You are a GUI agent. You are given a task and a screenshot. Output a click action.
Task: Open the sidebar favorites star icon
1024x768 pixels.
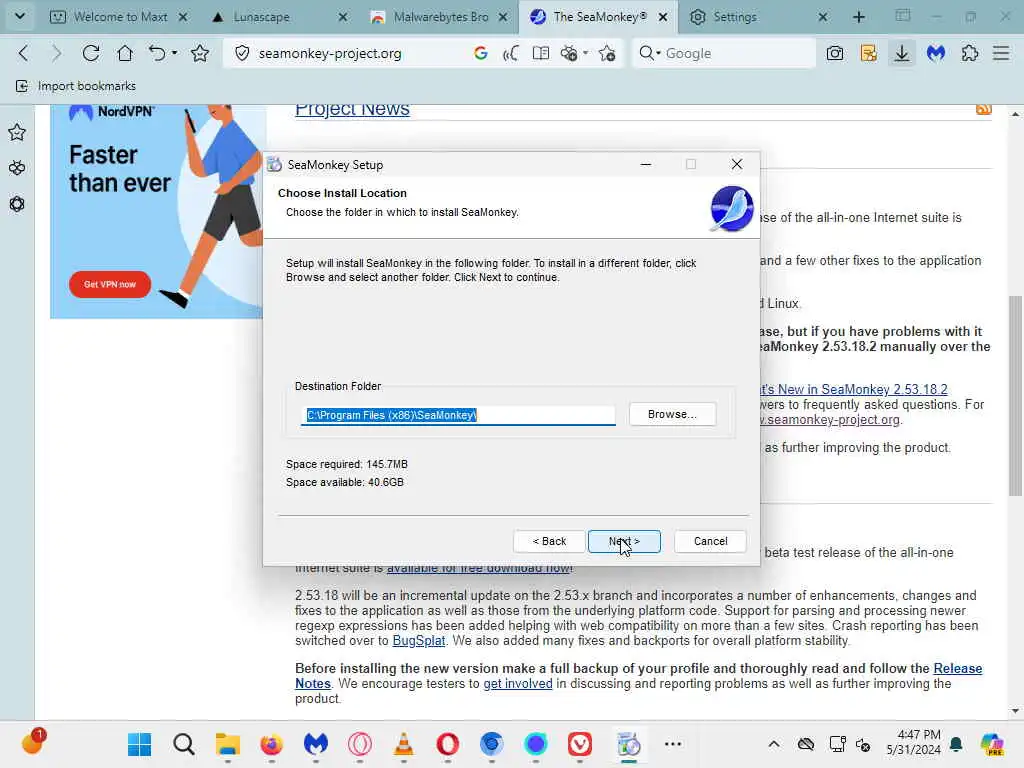pos(17,133)
